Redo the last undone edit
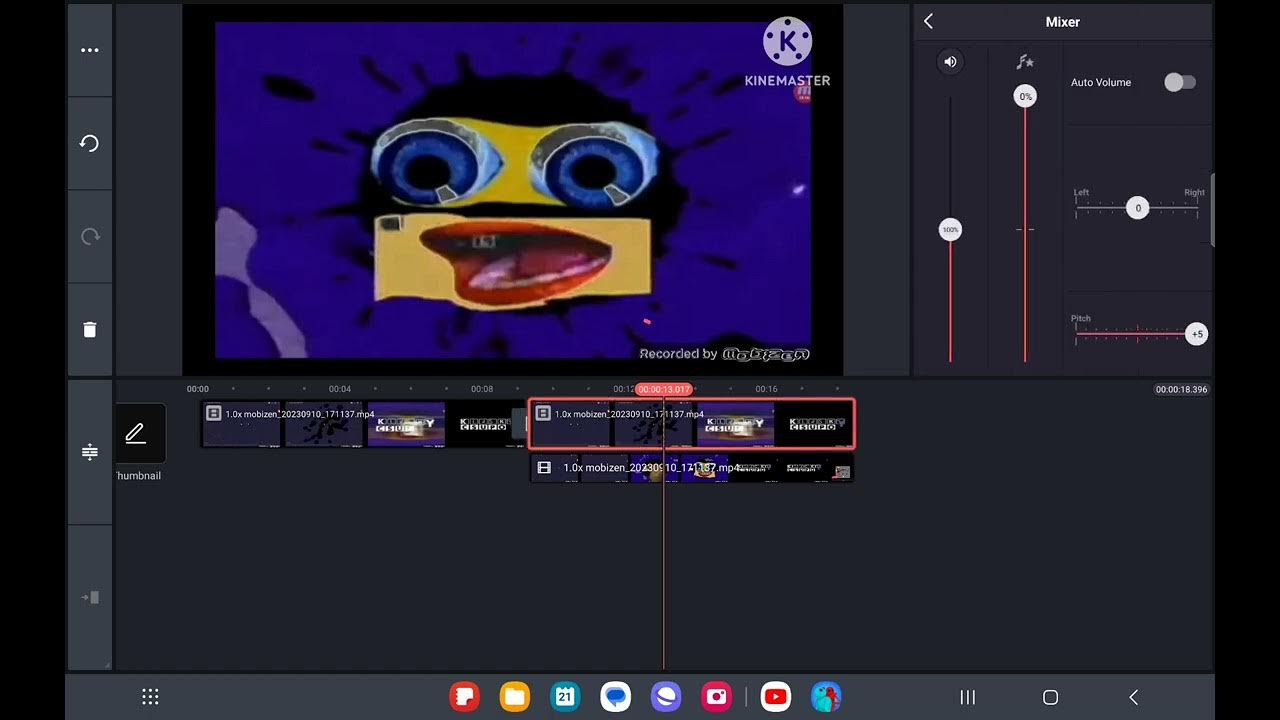The width and height of the screenshot is (1280, 720). click(x=90, y=236)
